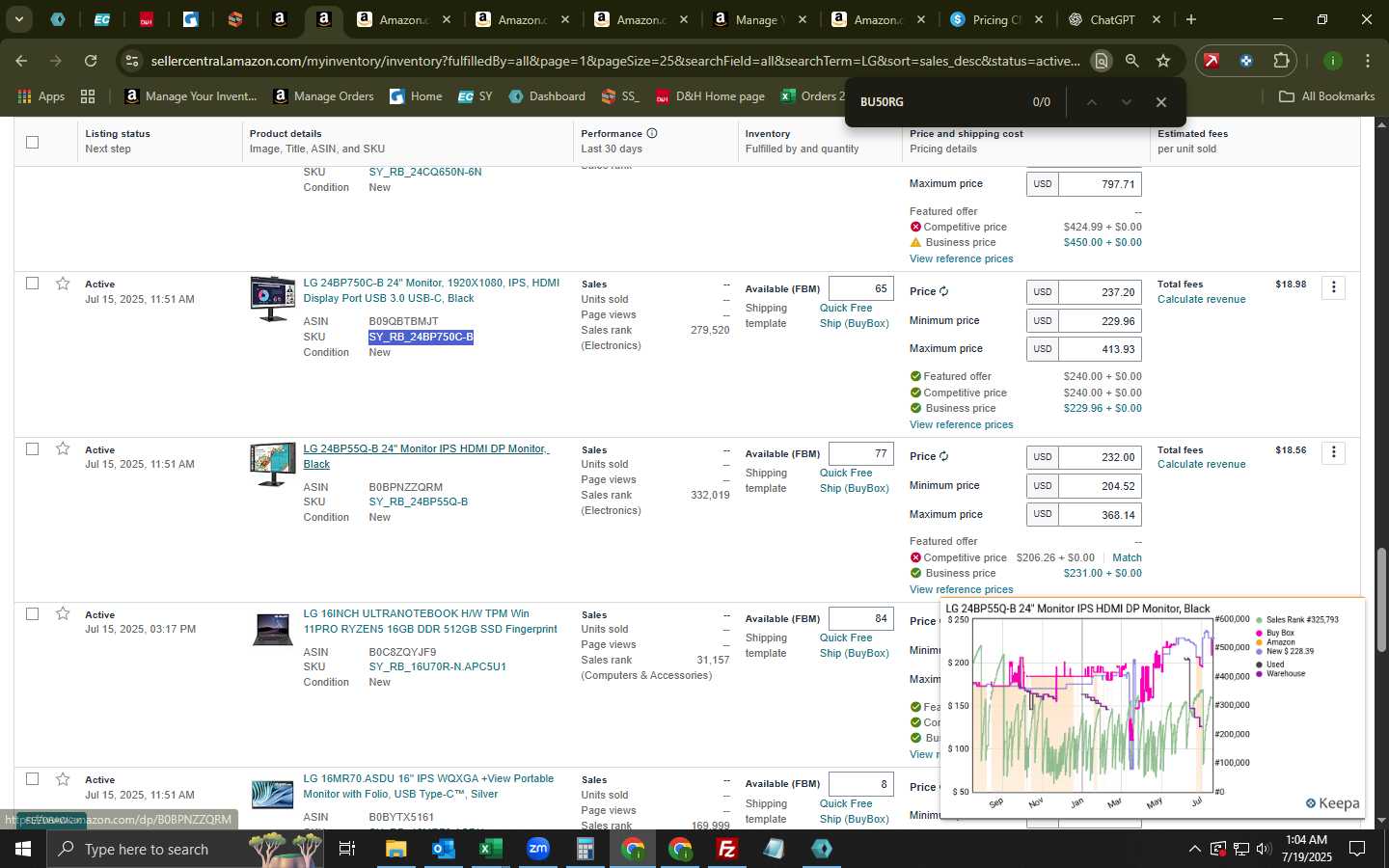Screen dimensions: 1389x868
Task: Switch to the ChatGPT tab
Action: (1112, 19)
